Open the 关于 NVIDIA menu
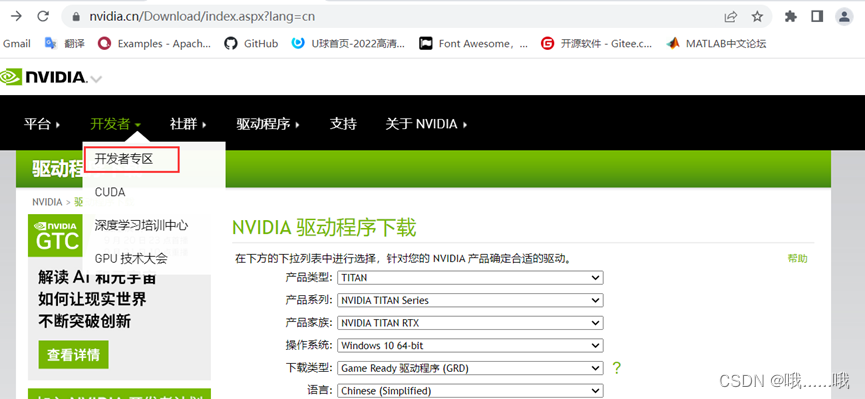865x399 pixels. [x=426, y=124]
